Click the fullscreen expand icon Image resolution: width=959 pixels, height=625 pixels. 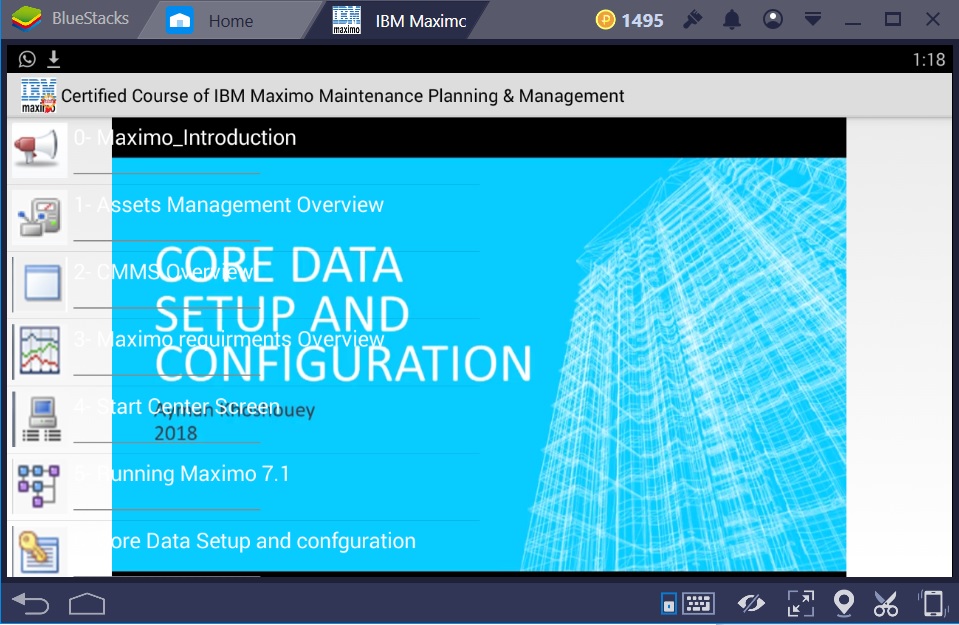801,604
